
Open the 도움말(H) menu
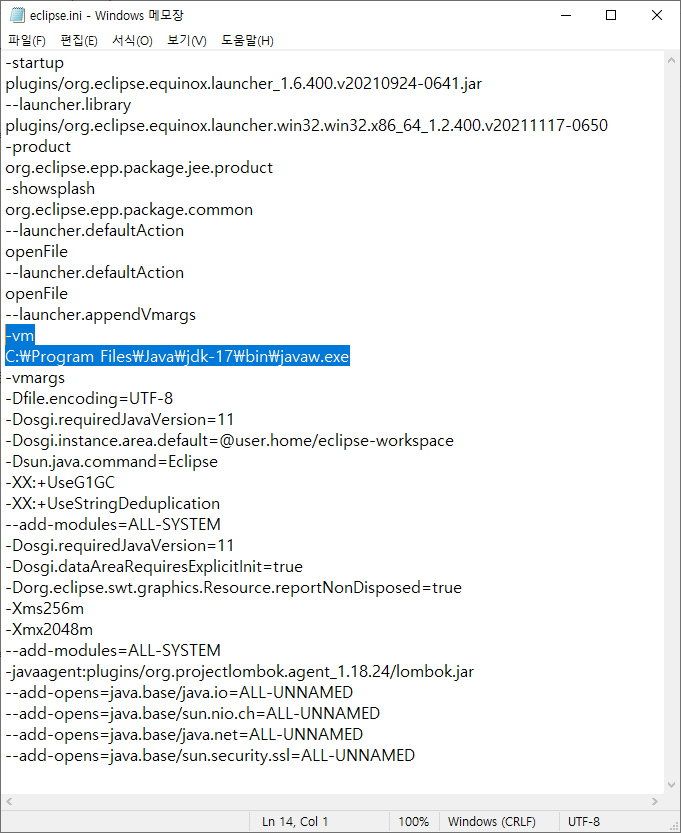pos(247,40)
